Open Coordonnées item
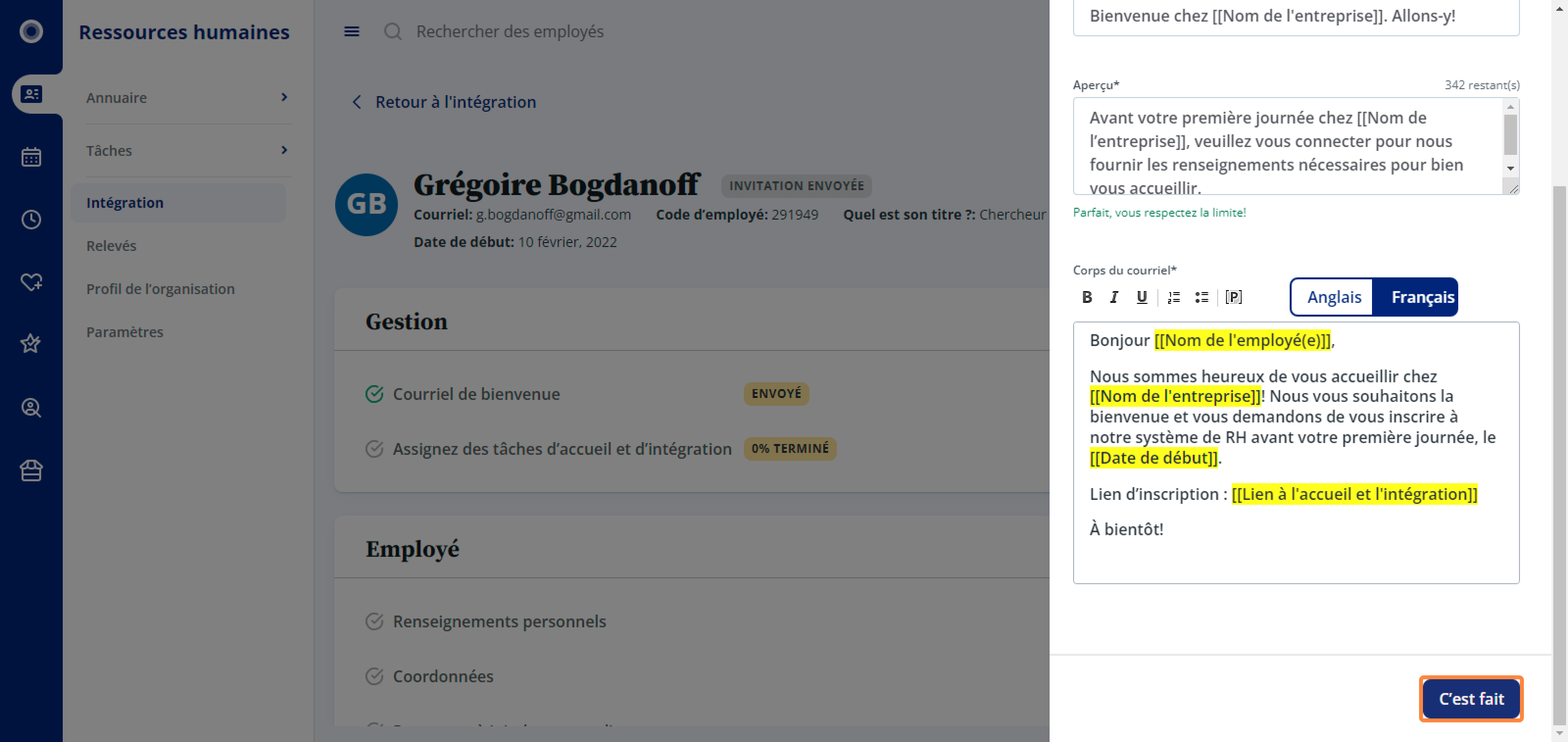The height and width of the screenshot is (742, 1568). (x=442, y=676)
